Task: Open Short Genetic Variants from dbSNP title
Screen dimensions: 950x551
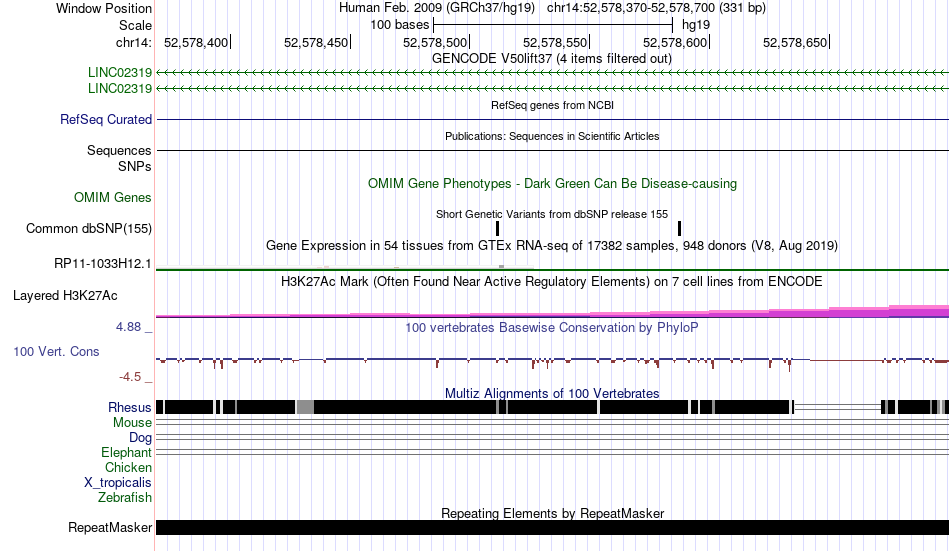Action: [x=551, y=214]
